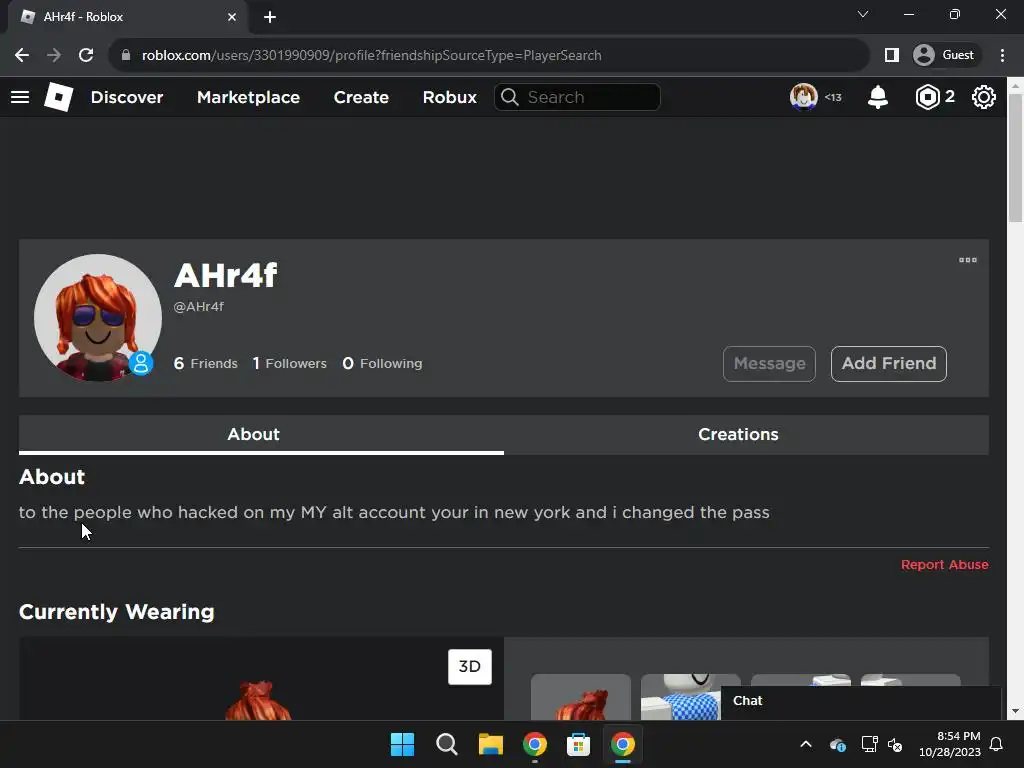Viewport: 1024px width, 768px height.
Task: Click the Roblox logo home icon
Action: [58, 97]
